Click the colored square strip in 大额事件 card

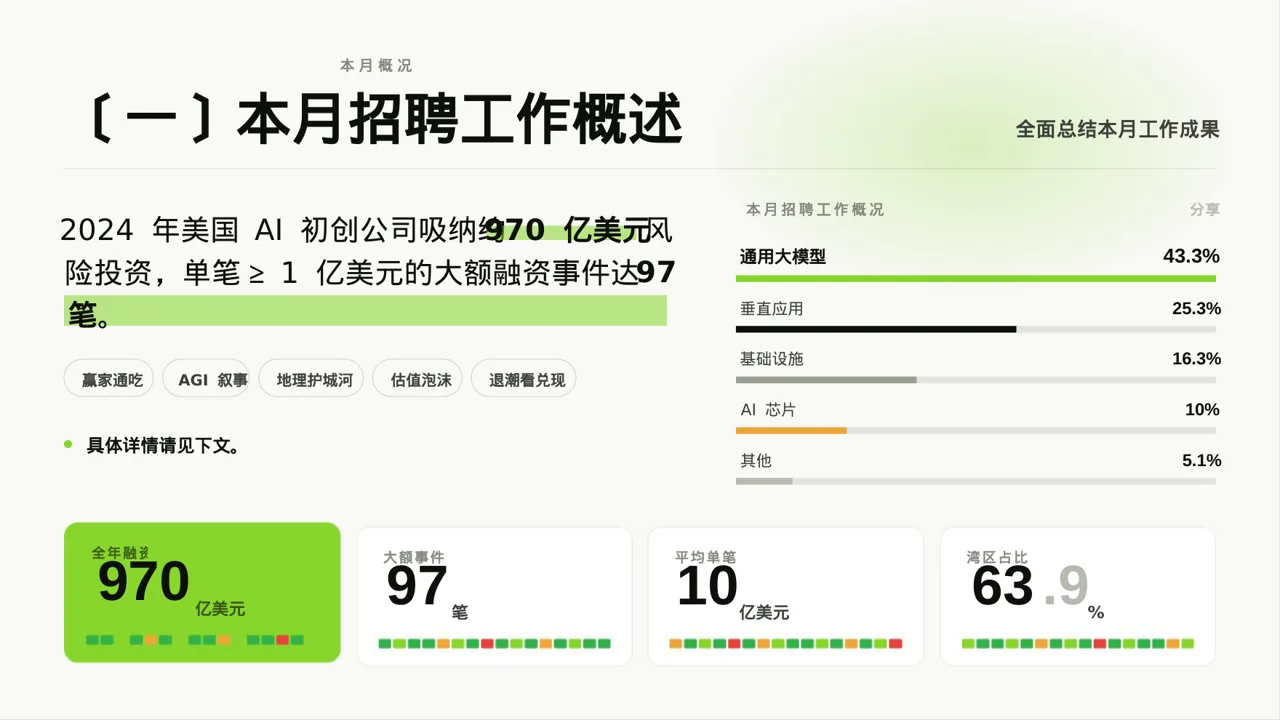(x=495, y=644)
